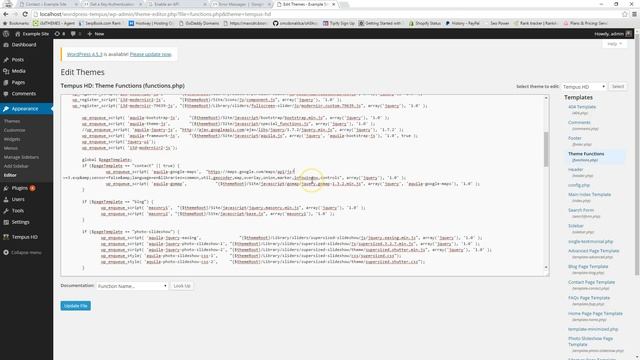Open Customize submenu item
The width and height of the screenshot is (640, 360).
point(15,130)
